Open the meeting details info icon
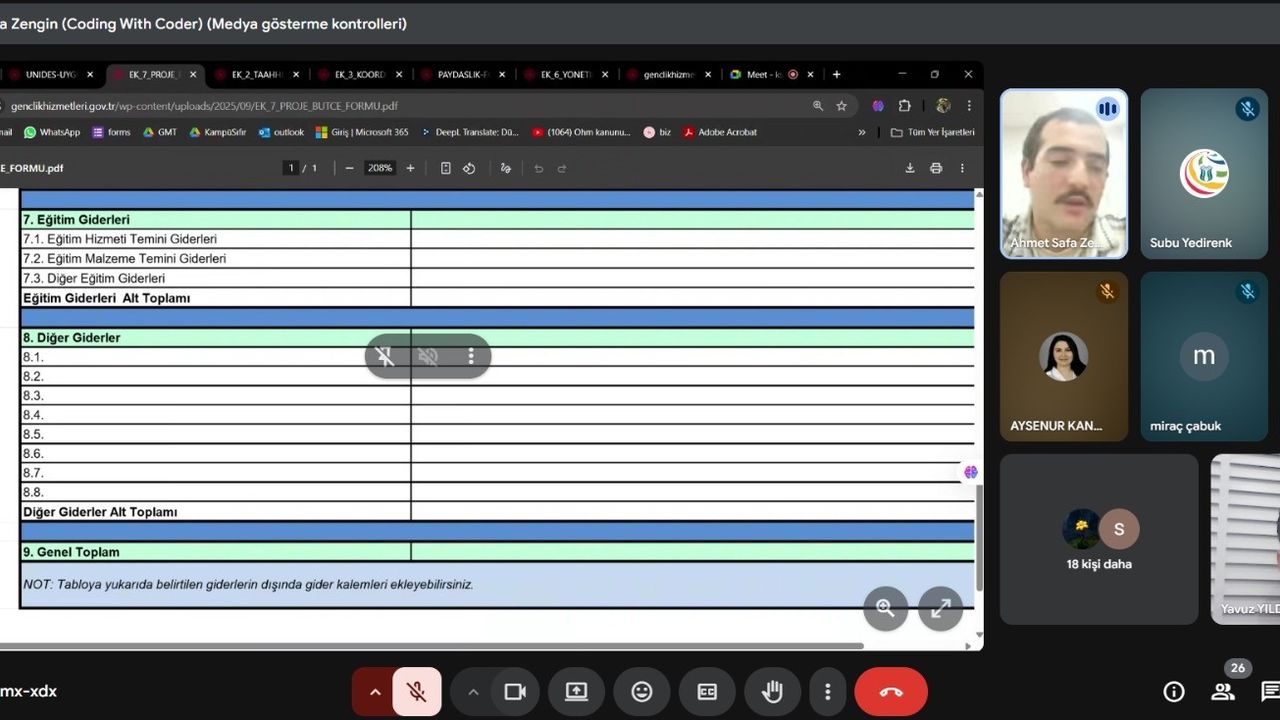The image size is (1280, 720). coord(1174,692)
